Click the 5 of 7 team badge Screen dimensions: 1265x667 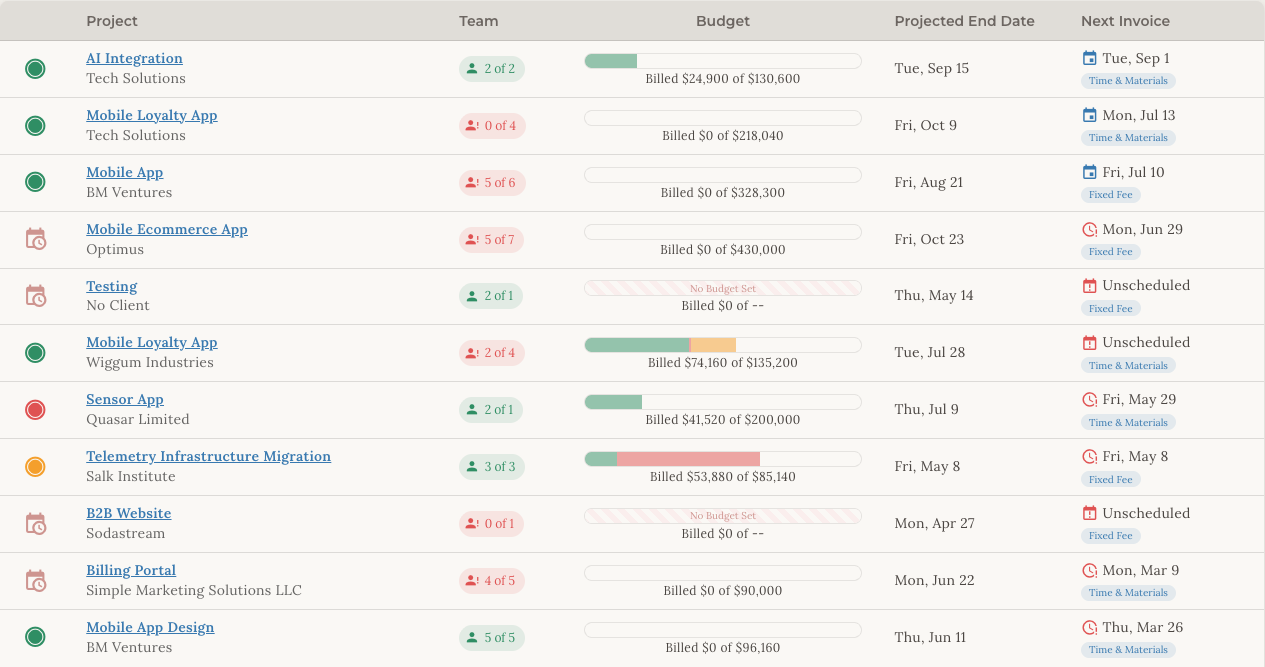point(492,240)
